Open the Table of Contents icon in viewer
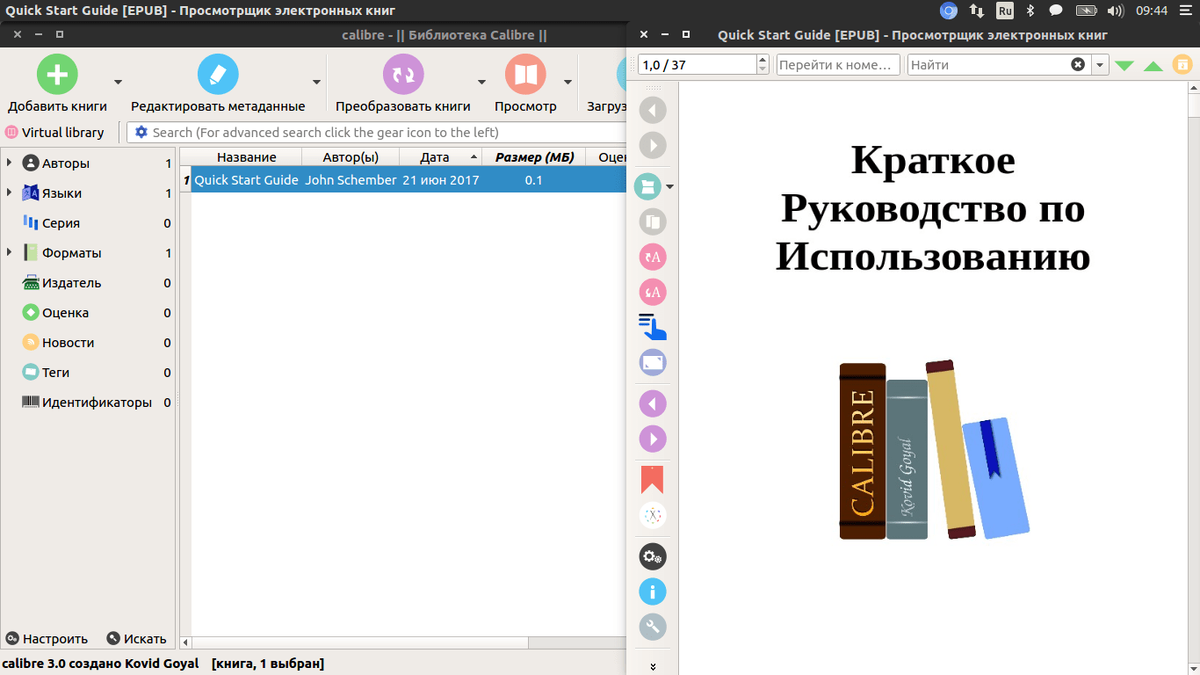1200x675 pixels. click(x=653, y=327)
